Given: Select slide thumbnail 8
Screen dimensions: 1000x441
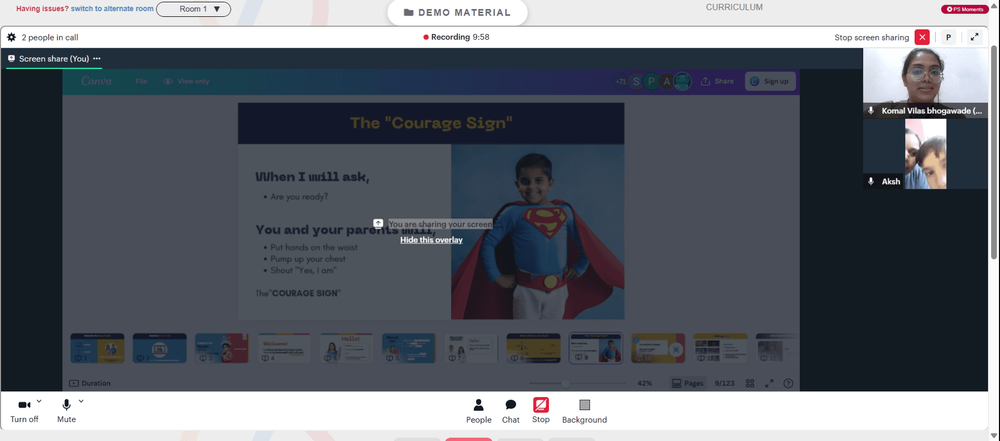Looking at the screenshot, I should (533, 348).
